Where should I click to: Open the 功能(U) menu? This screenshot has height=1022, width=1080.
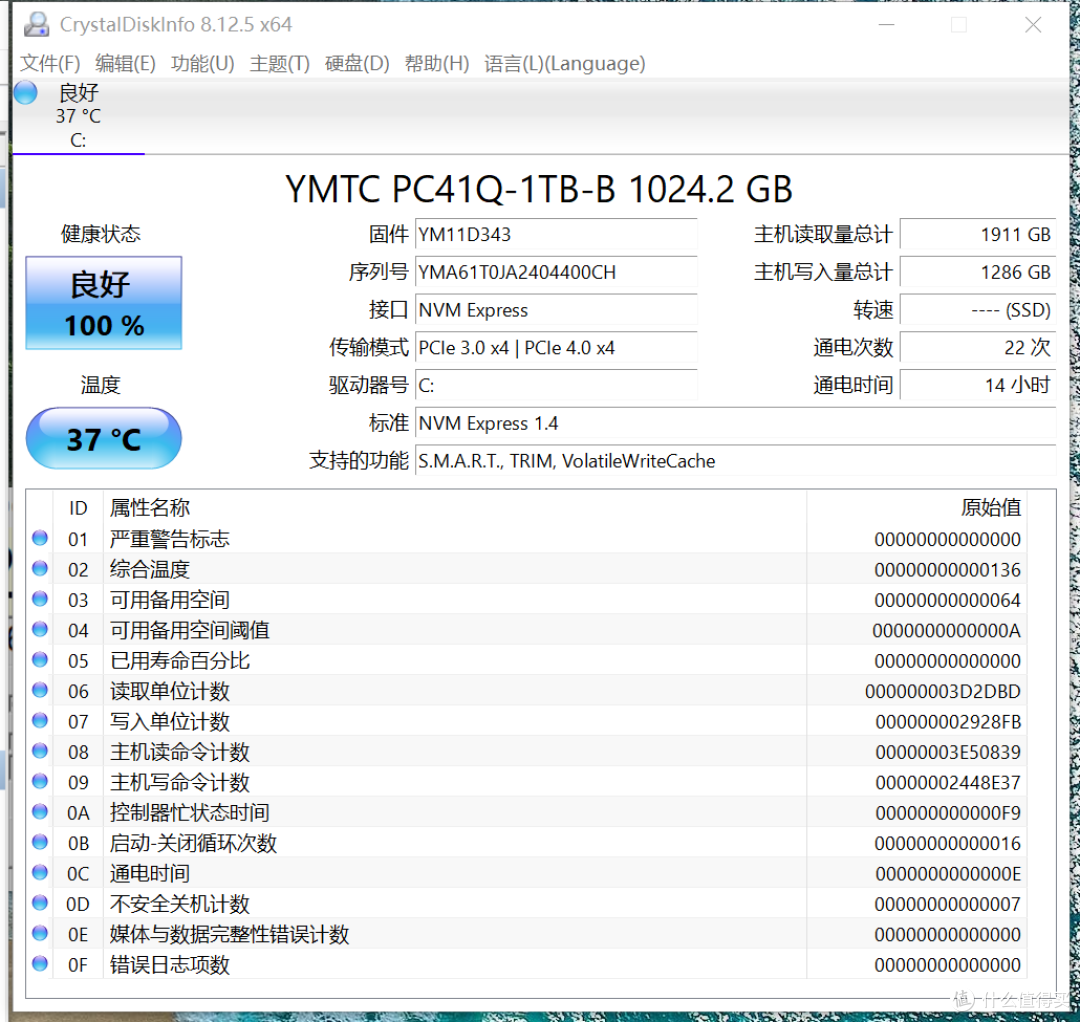202,63
